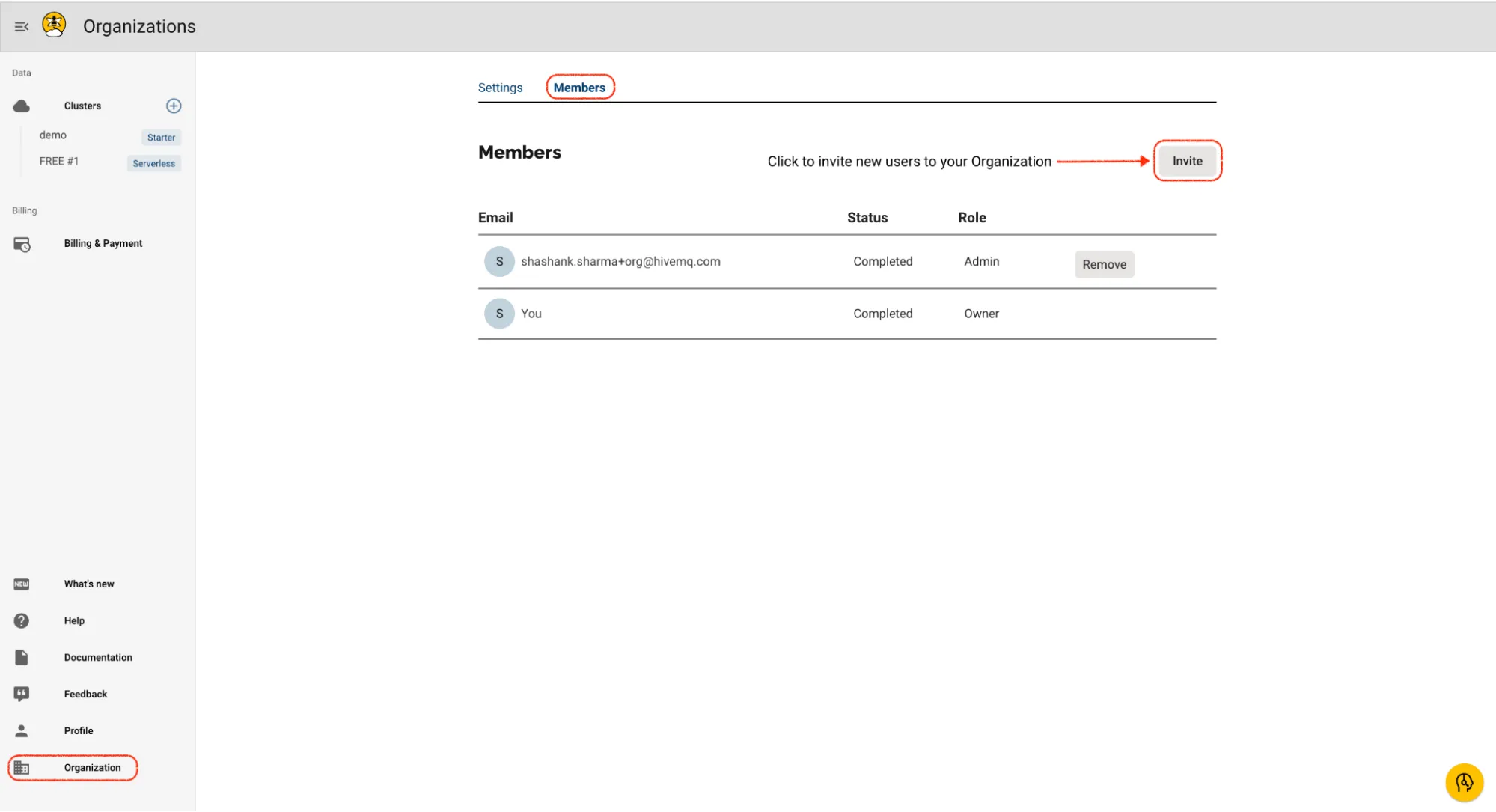Click the Documentation file icon
The image size is (1496, 812).
pos(22,657)
